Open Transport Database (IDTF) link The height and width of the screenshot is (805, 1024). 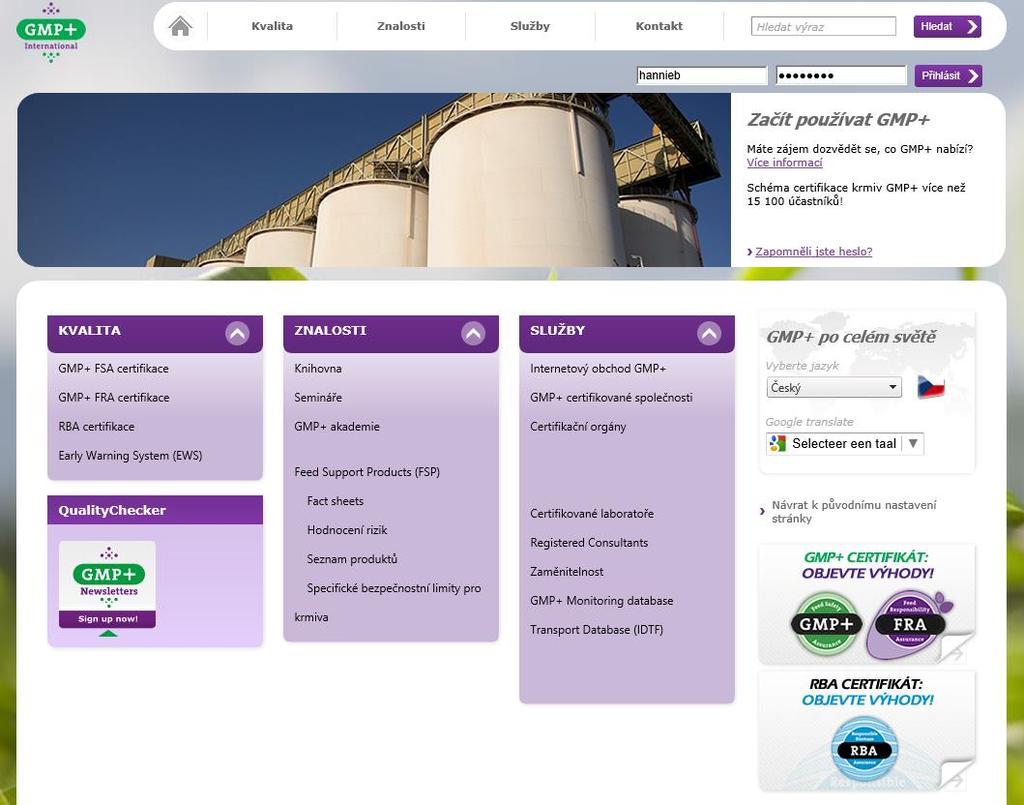pos(596,629)
